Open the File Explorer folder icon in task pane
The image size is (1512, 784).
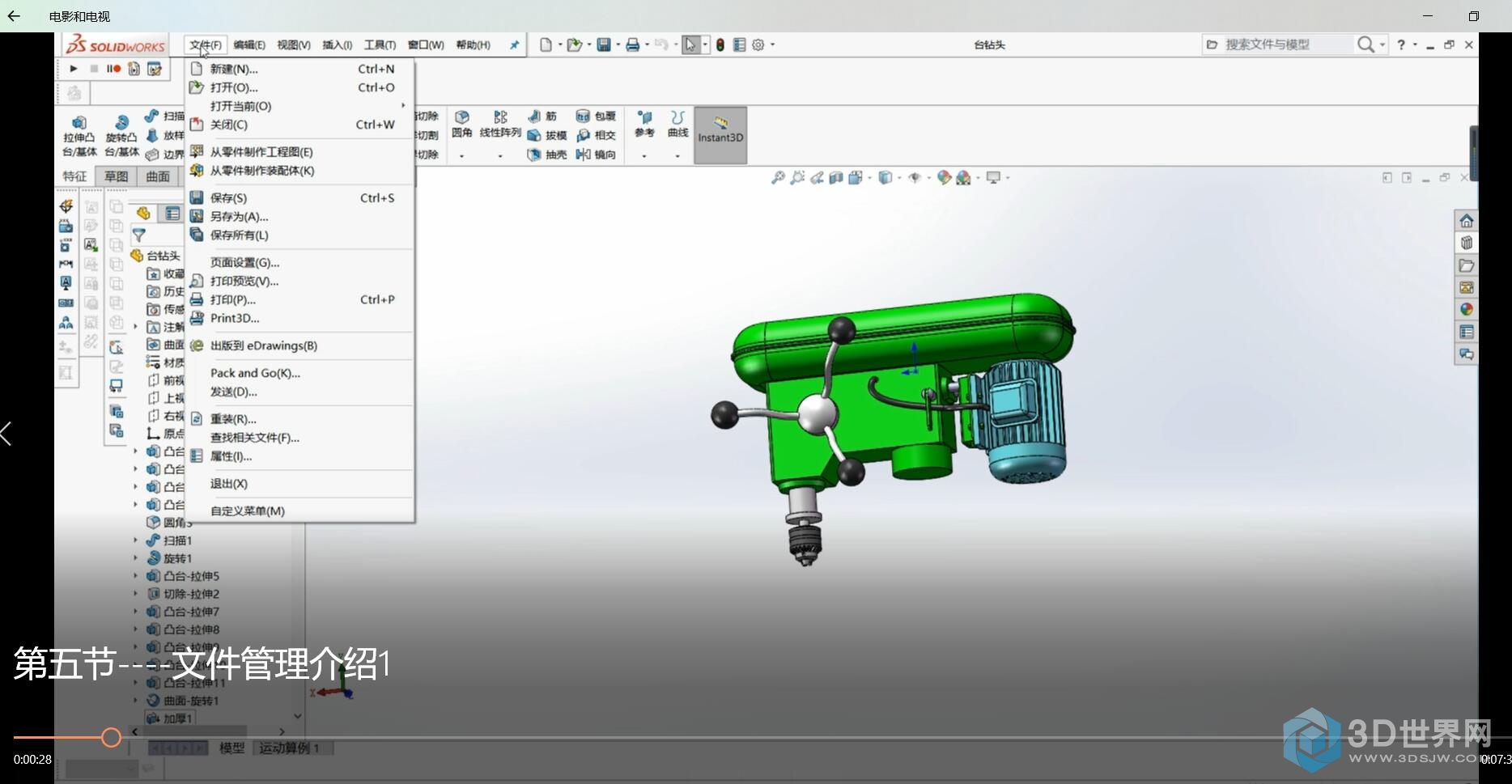[1466, 265]
